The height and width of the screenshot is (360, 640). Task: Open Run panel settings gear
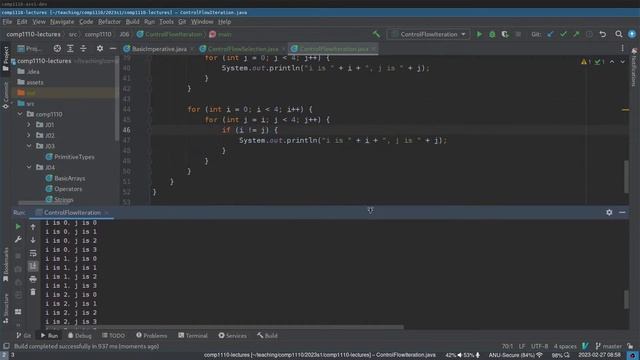(x=609, y=212)
